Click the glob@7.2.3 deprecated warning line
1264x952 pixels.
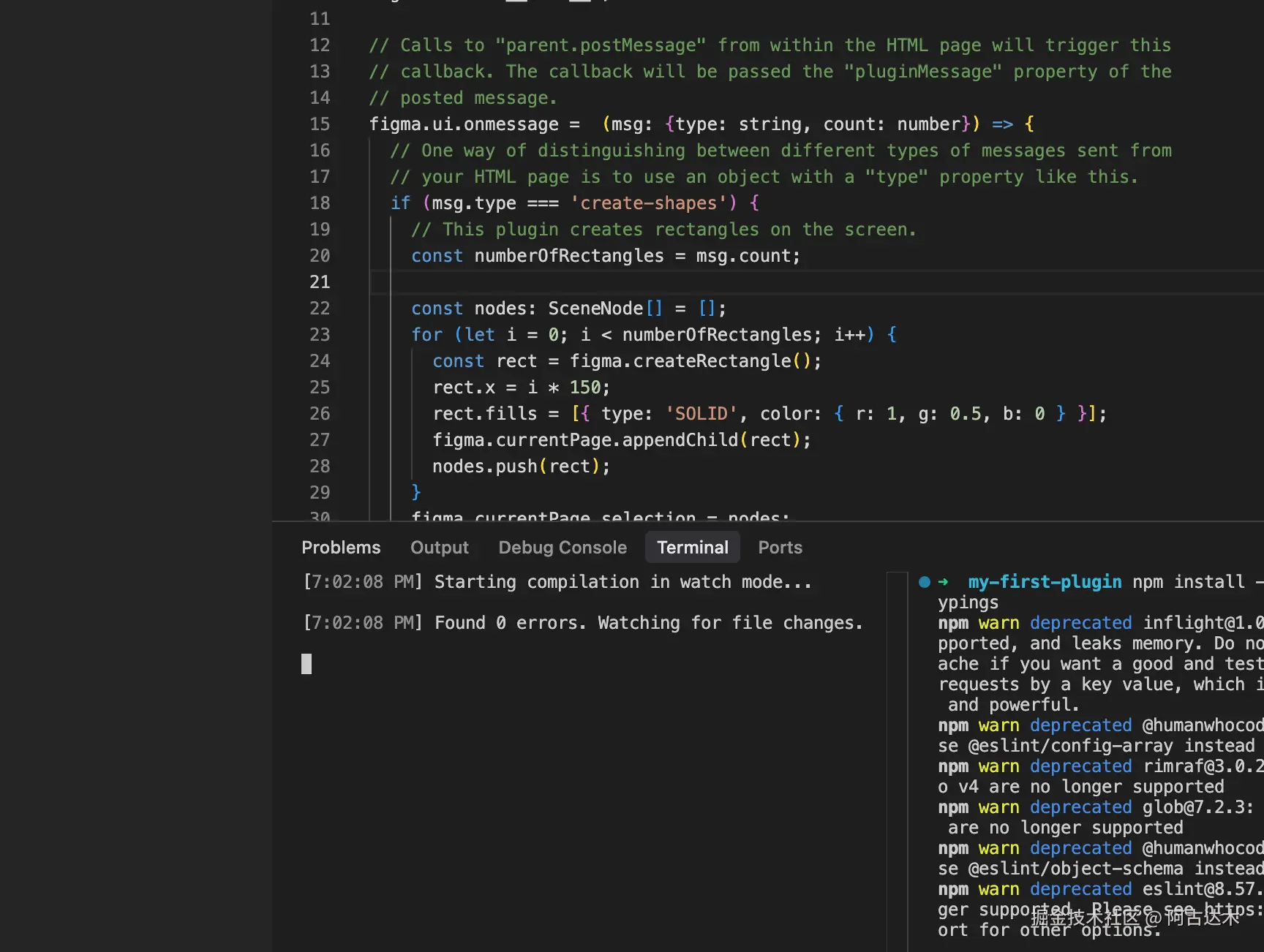(1096, 807)
